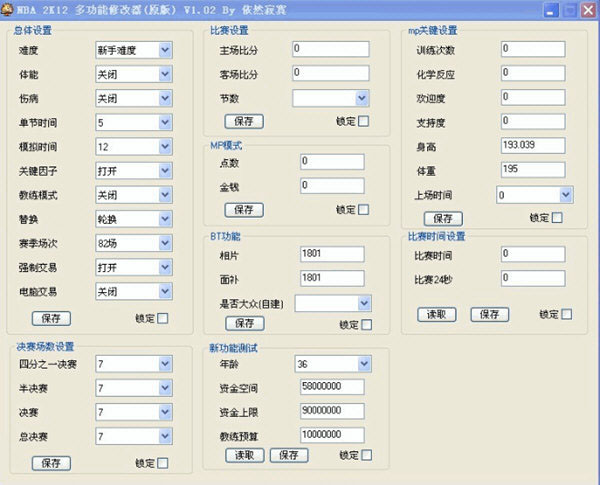
Task: Click 保存 button in 总体设置 section
Action: (x=50, y=318)
